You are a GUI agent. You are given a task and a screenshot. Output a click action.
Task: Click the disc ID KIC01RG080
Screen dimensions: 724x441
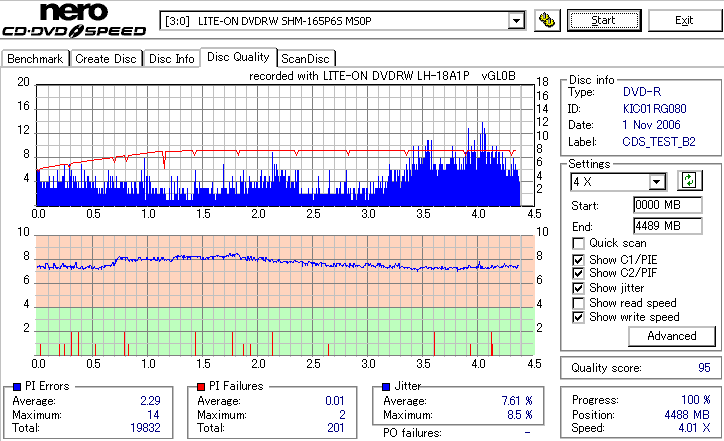coord(654,109)
